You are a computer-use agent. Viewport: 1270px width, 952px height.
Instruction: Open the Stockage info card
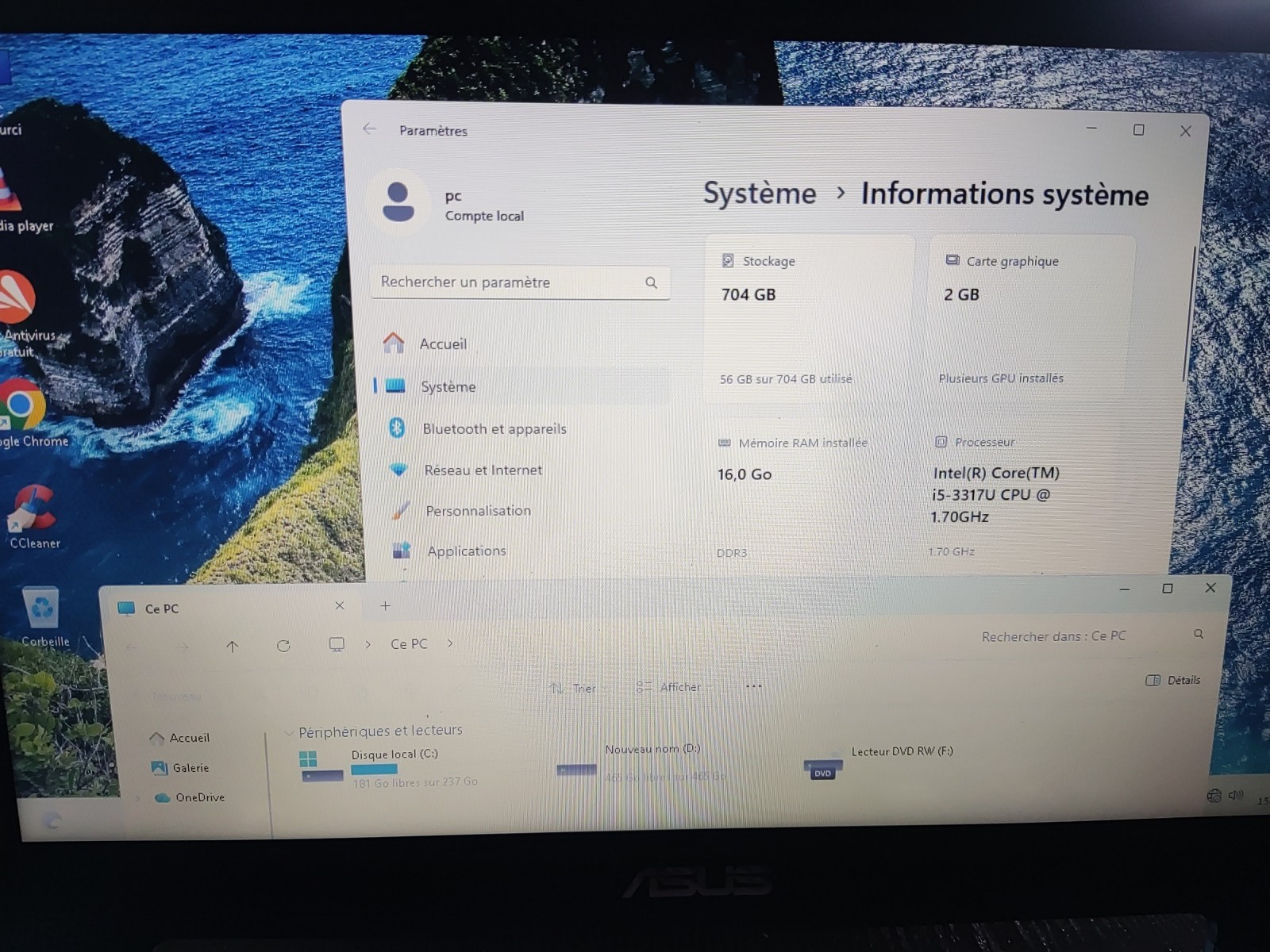809,317
